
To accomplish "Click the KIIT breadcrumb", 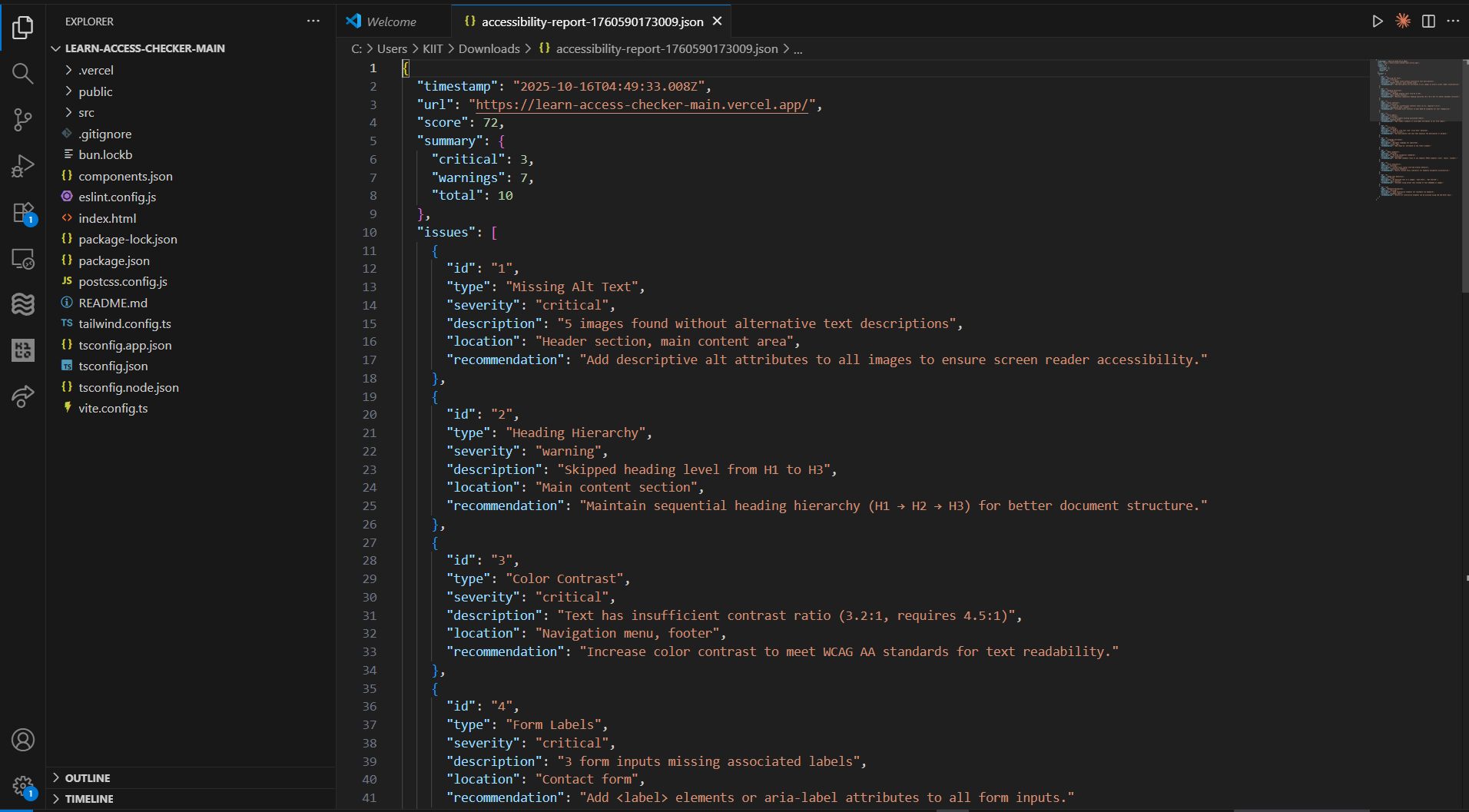I will coord(433,48).
